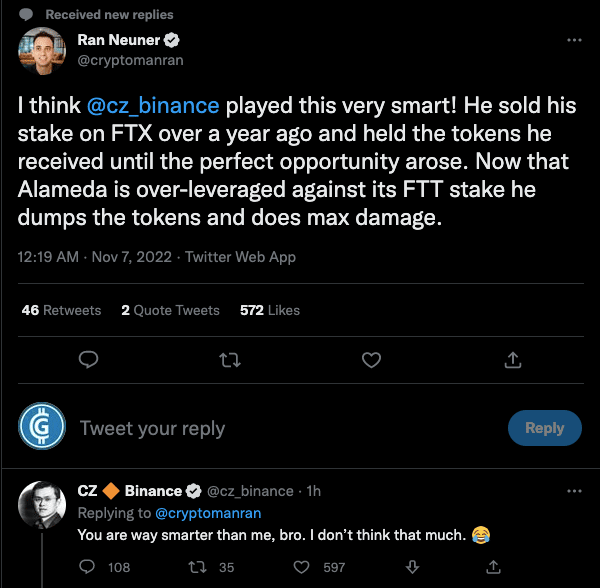This screenshot has height=588, width=600.
Task: Share CZ Binance's reply
Action: click(492, 567)
